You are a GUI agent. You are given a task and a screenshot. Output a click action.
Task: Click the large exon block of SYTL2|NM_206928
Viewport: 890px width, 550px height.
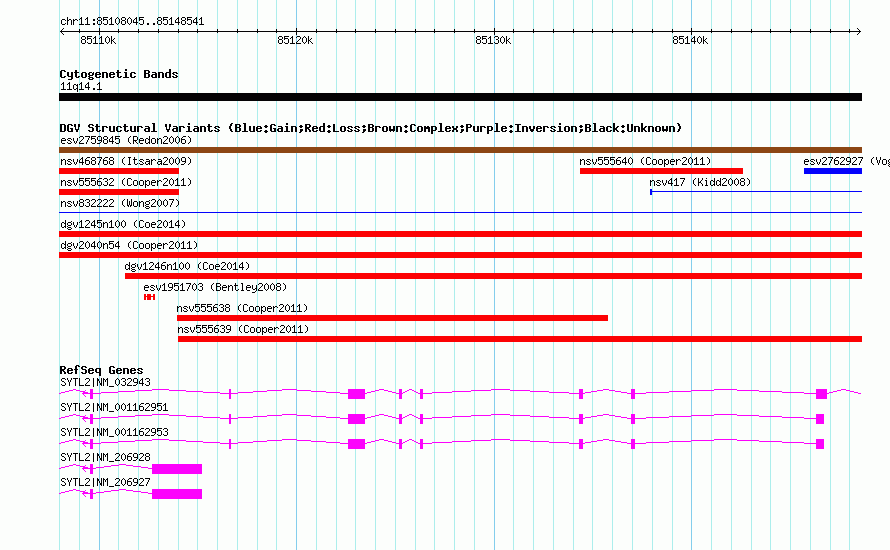(x=177, y=469)
